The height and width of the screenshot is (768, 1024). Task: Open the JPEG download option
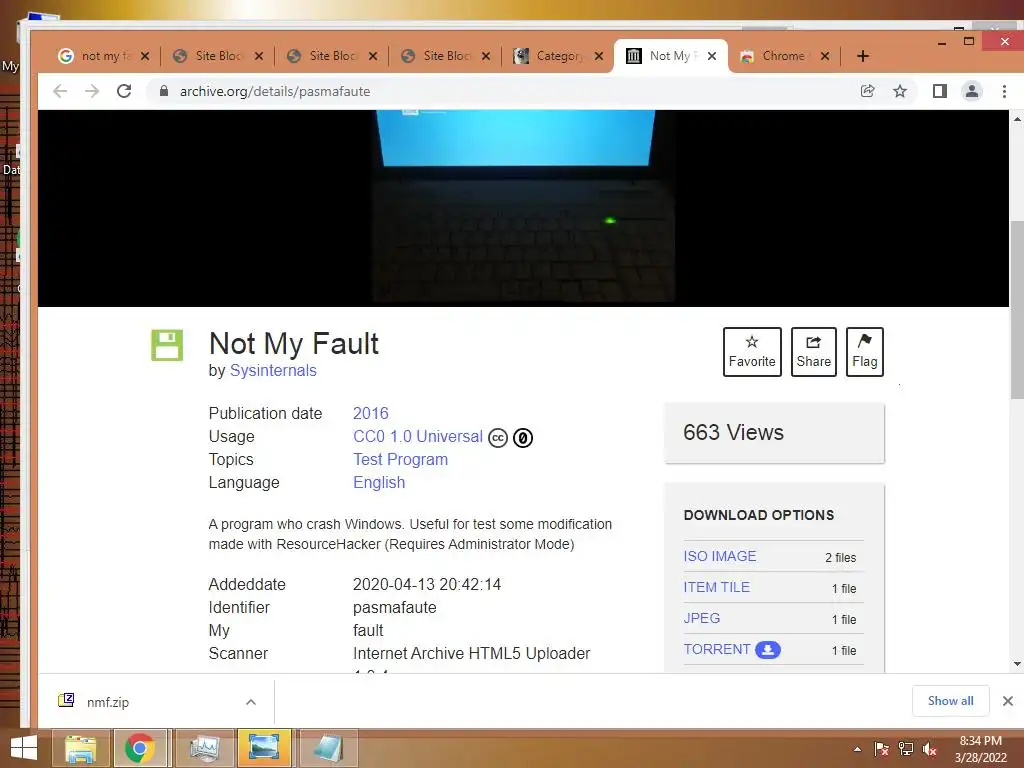[702, 618]
